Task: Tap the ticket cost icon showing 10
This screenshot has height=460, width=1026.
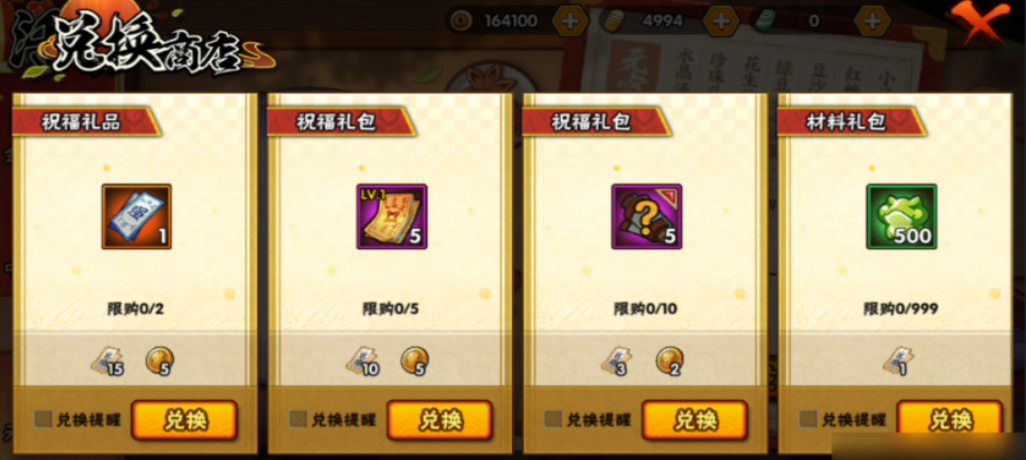Action: pyautogui.click(x=363, y=361)
